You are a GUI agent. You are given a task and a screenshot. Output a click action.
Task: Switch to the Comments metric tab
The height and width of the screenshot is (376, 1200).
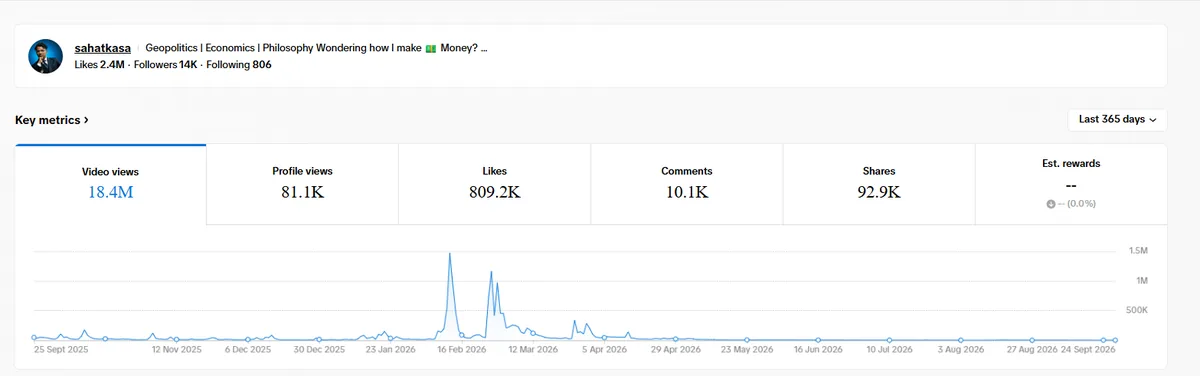686,184
